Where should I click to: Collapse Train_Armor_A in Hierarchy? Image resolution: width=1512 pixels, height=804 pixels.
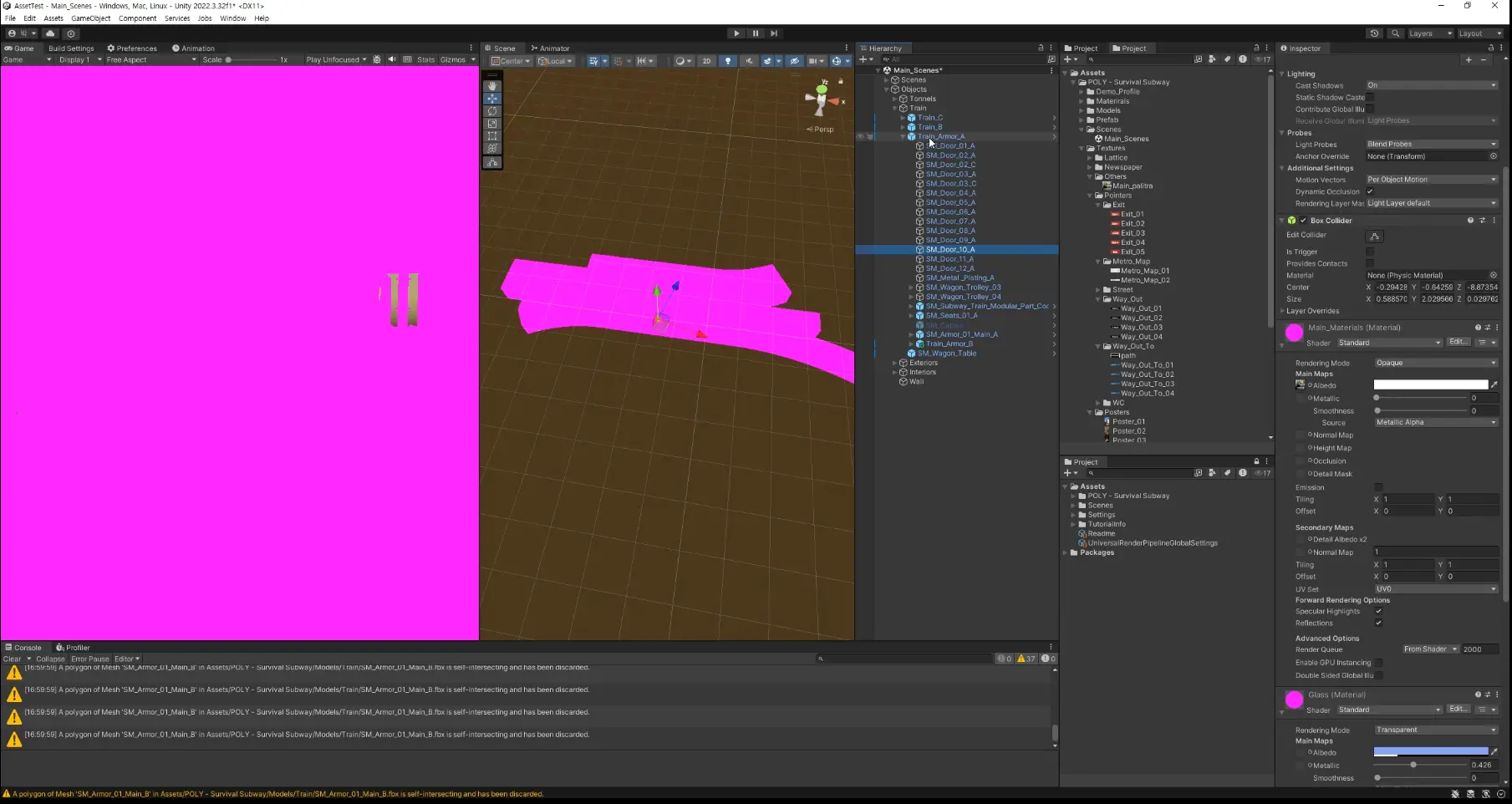click(903, 136)
